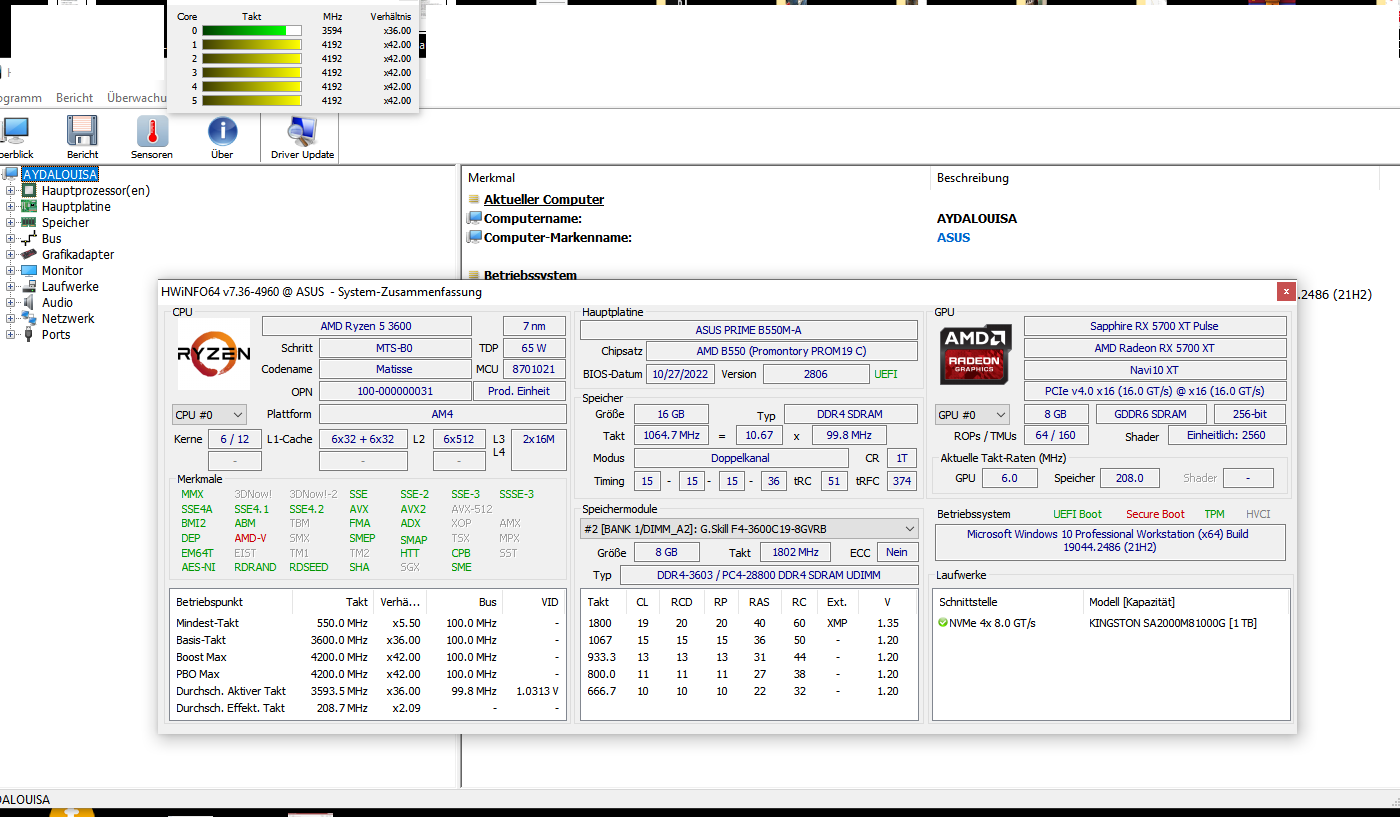The width and height of the screenshot is (1400, 817).
Task: Open the CPU #0 selector dropdown
Action: [x=209, y=414]
